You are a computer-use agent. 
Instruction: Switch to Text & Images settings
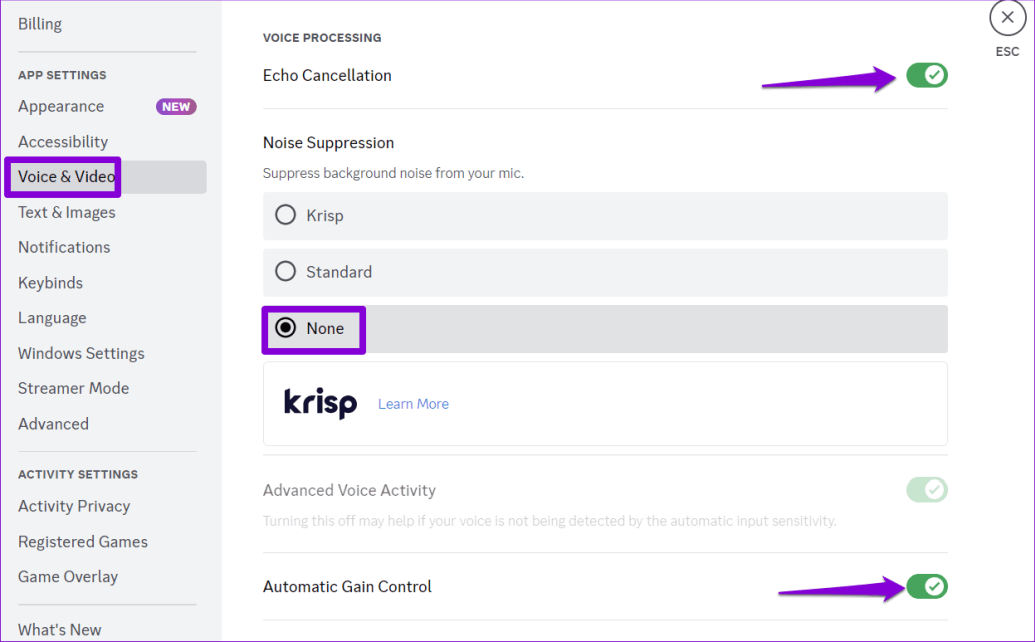pyautogui.click(x=66, y=212)
